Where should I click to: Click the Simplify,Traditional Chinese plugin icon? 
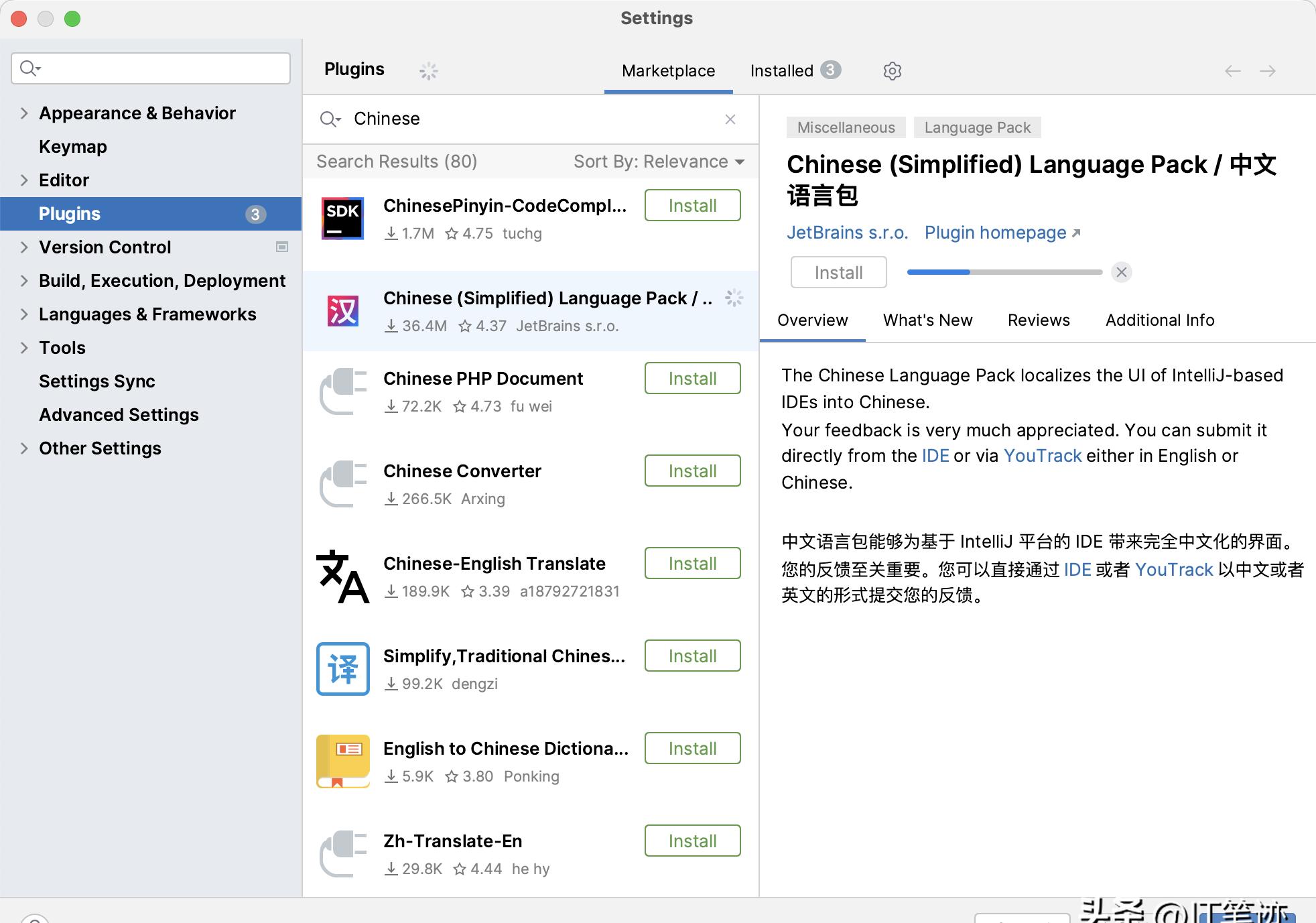[342, 669]
